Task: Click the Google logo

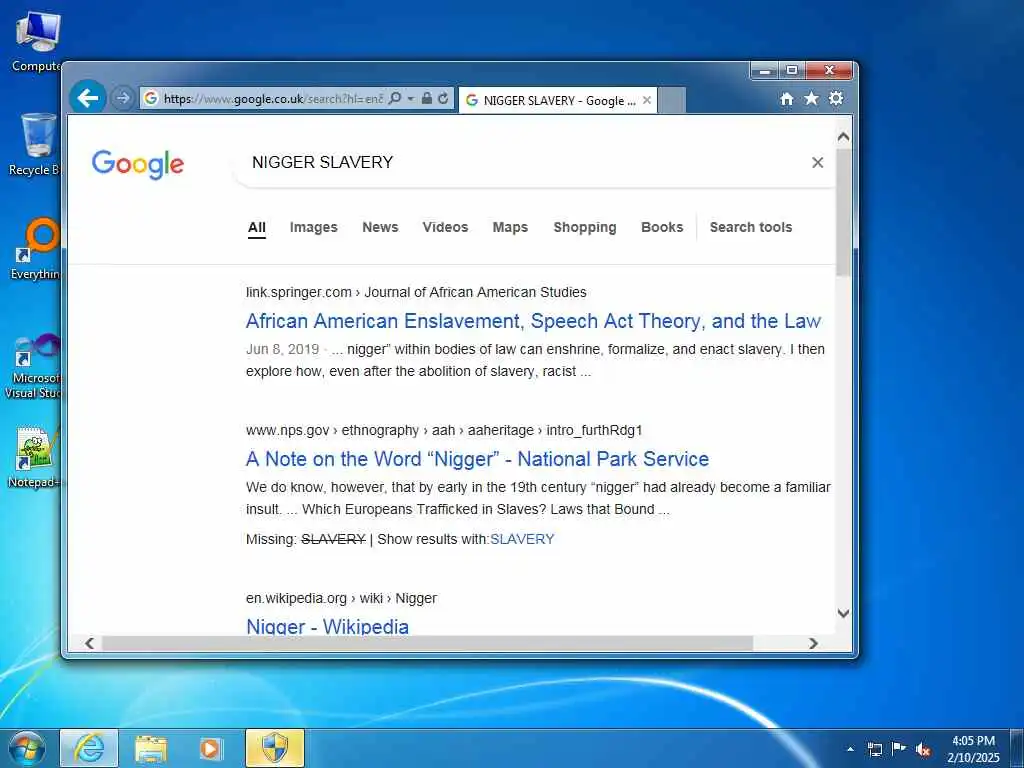Action: click(x=138, y=164)
